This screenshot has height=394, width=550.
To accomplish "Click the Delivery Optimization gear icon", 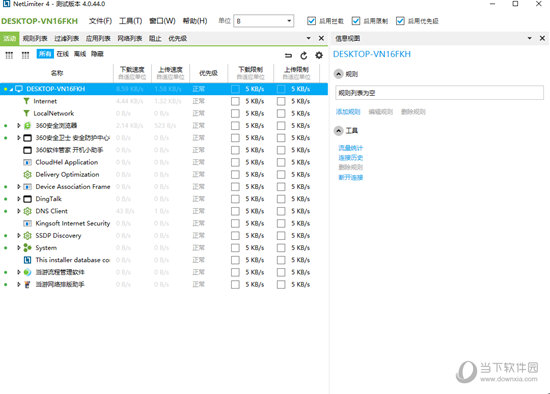I will point(27,174).
